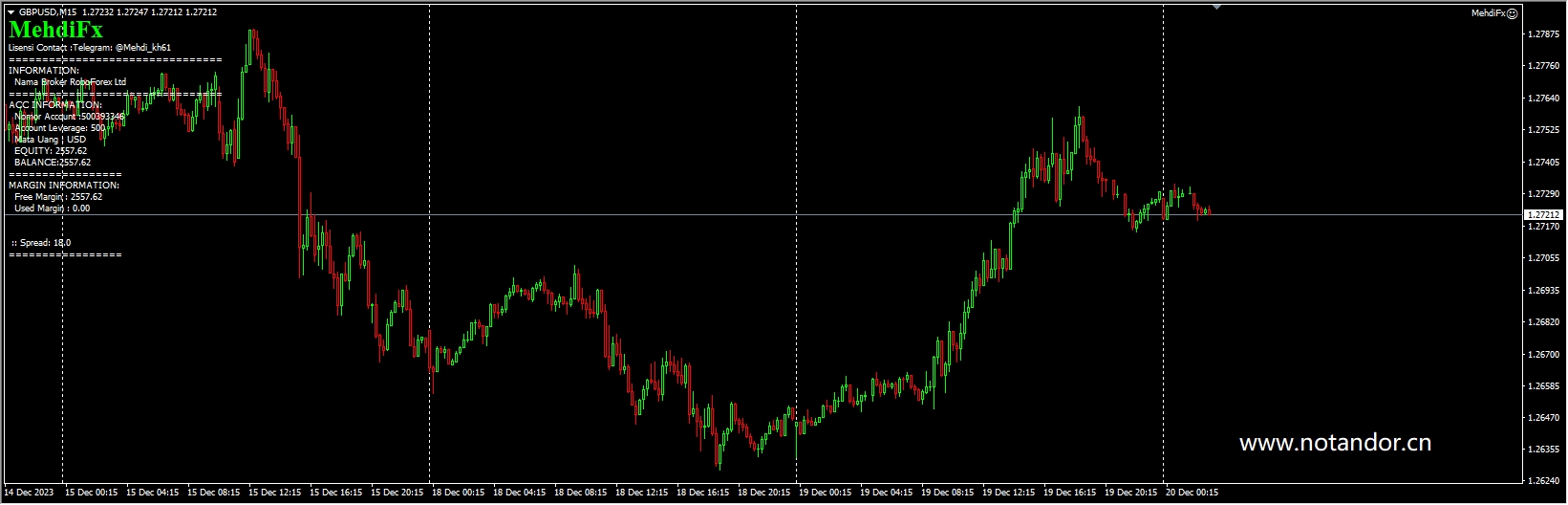Screen dimensions: 1568x505
Task: Click the 15 Dec 12:15 time axis label
Action: (x=275, y=493)
